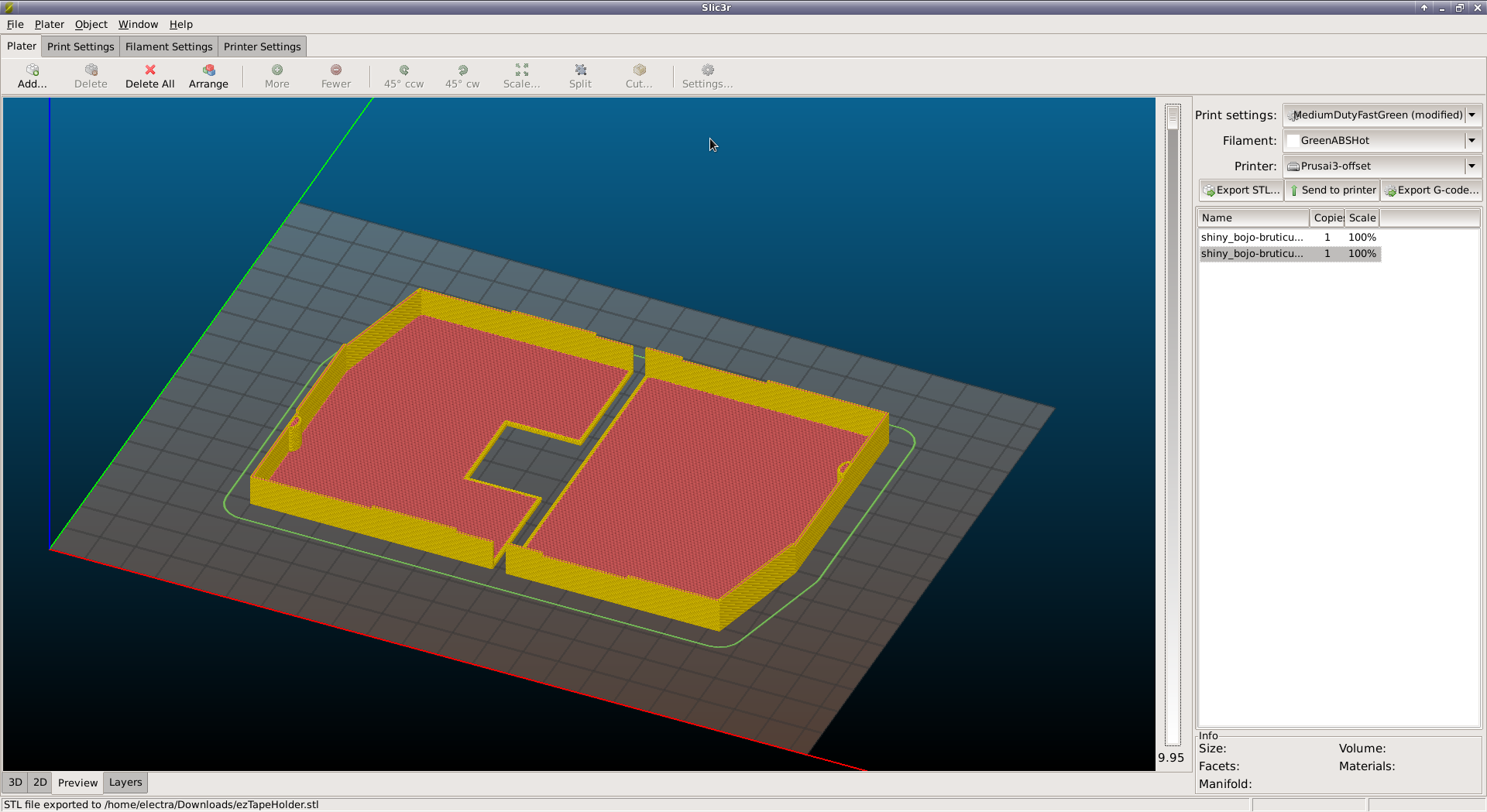Expand the Print settings dropdown
Viewport: 1487px width, 812px height.
(1472, 115)
